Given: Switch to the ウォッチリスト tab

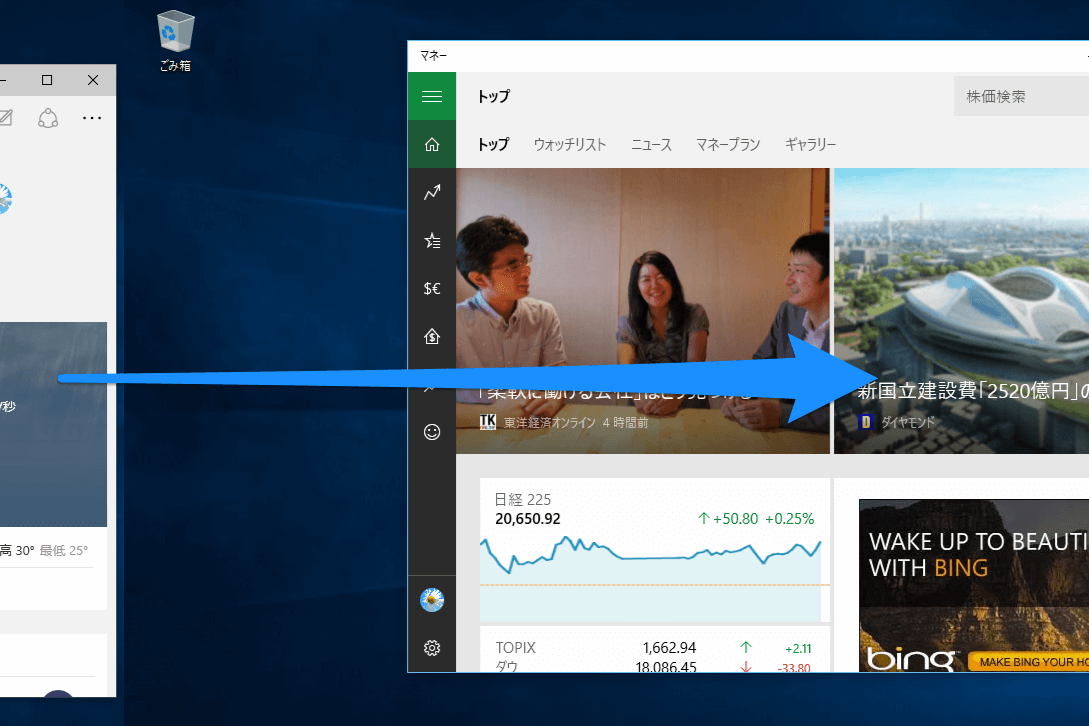Looking at the screenshot, I should pyautogui.click(x=570, y=145).
